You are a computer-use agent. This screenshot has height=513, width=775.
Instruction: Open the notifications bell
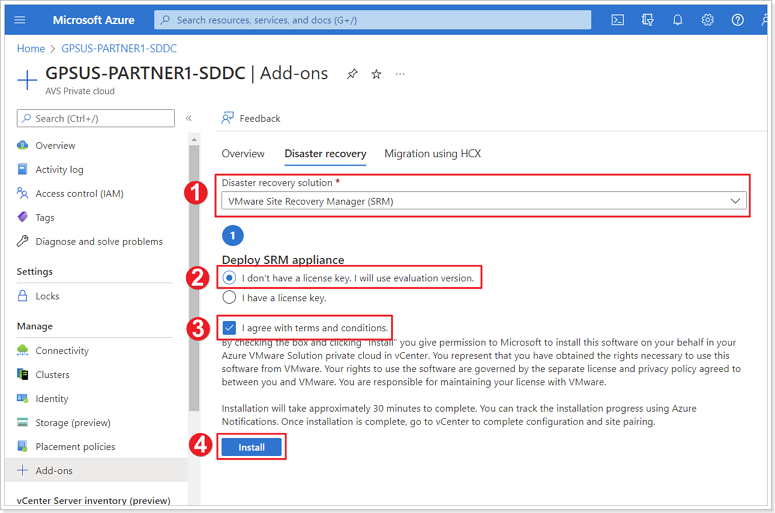click(x=678, y=20)
